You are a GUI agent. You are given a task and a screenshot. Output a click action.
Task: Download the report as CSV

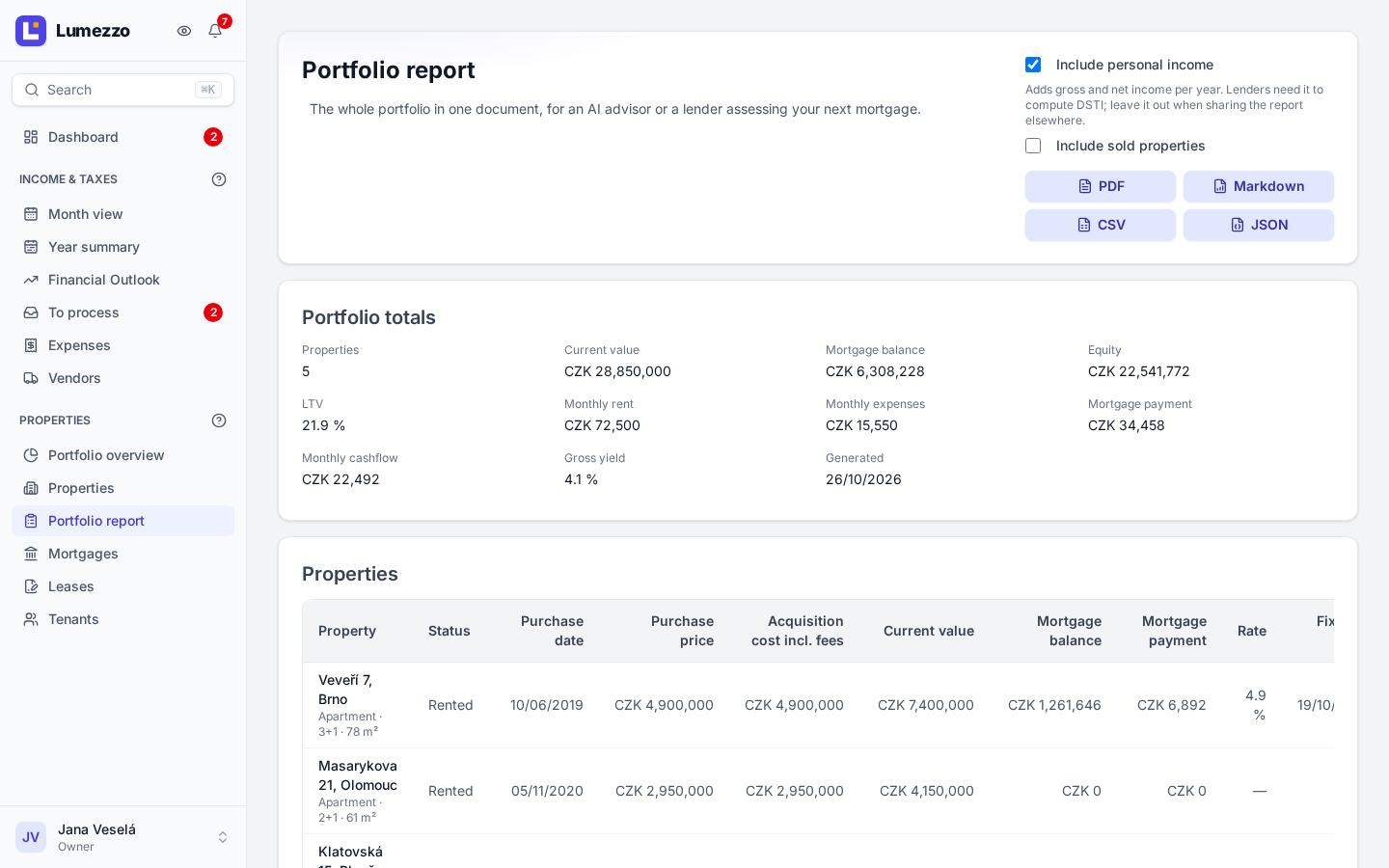click(1101, 225)
